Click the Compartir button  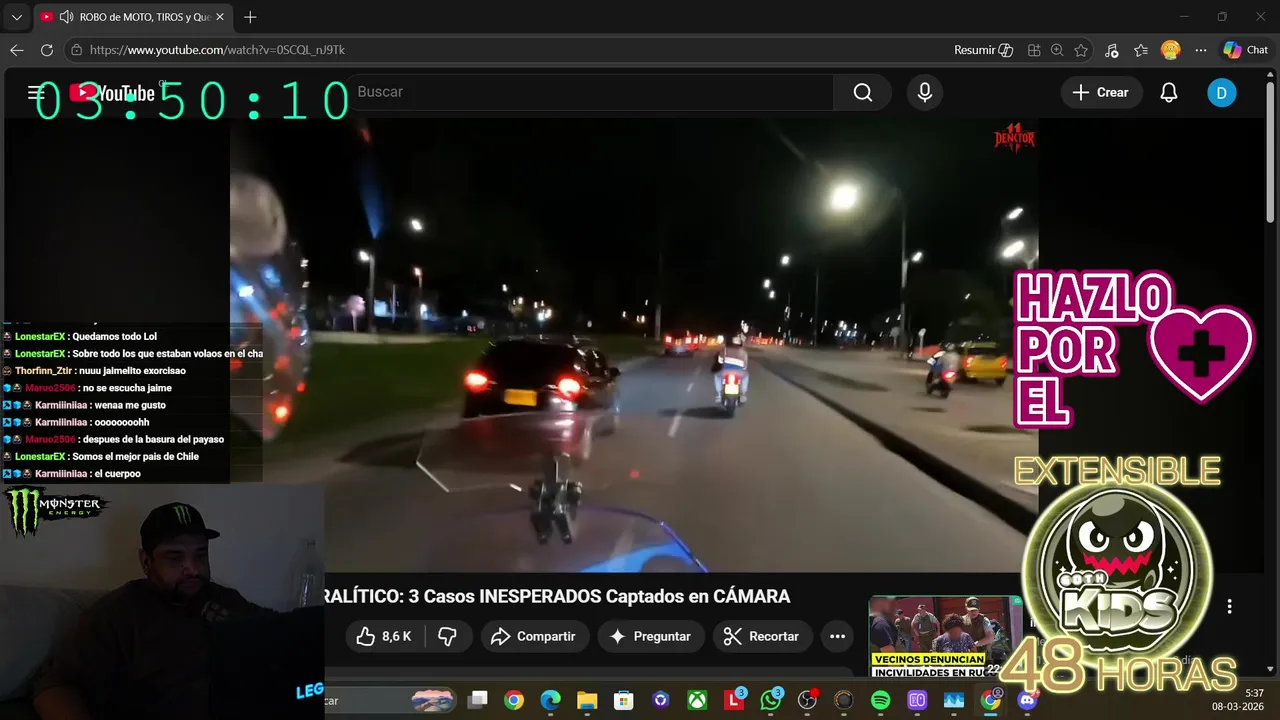coord(532,636)
